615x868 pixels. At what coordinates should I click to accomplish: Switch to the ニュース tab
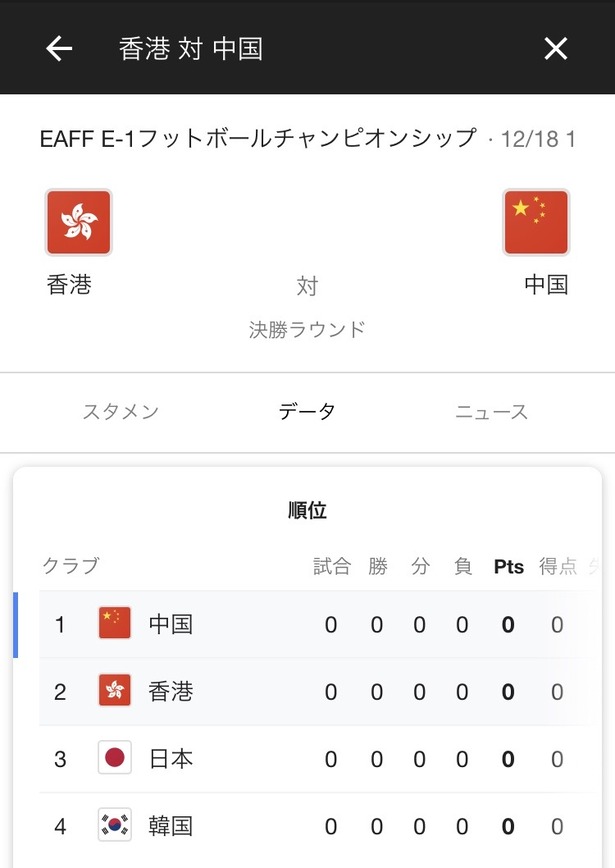[x=492, y=412]
